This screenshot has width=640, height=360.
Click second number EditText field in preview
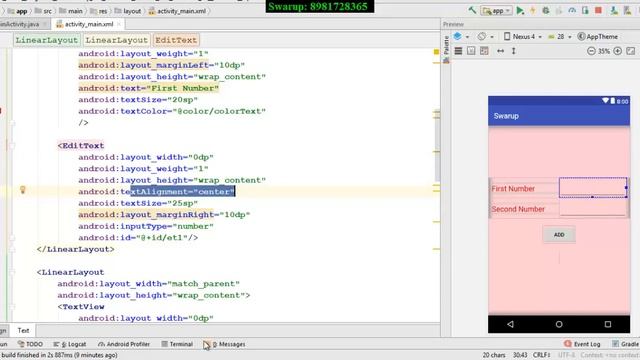click(x=593, y=208)
